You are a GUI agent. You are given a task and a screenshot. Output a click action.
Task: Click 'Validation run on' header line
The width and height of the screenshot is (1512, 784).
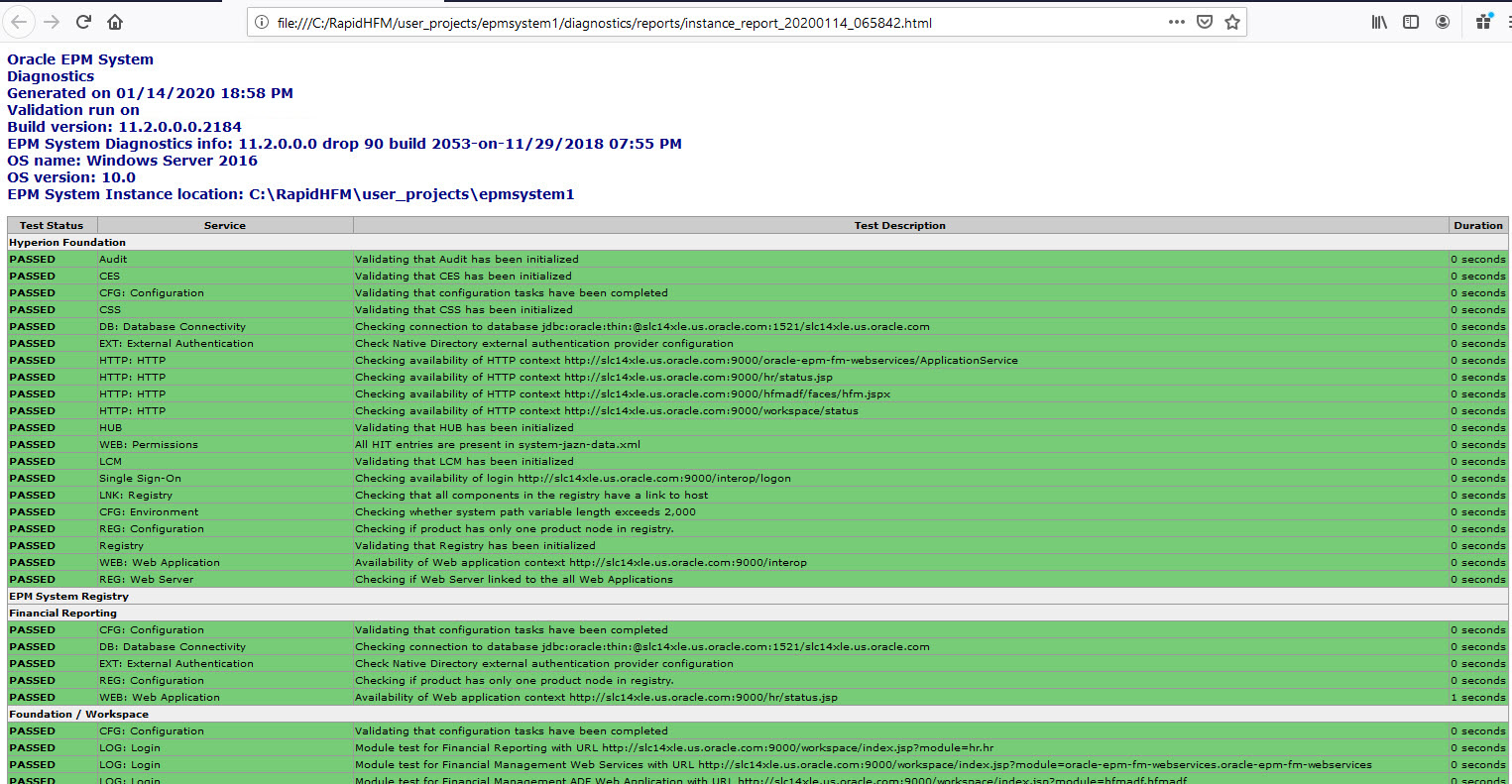[73, 110]
